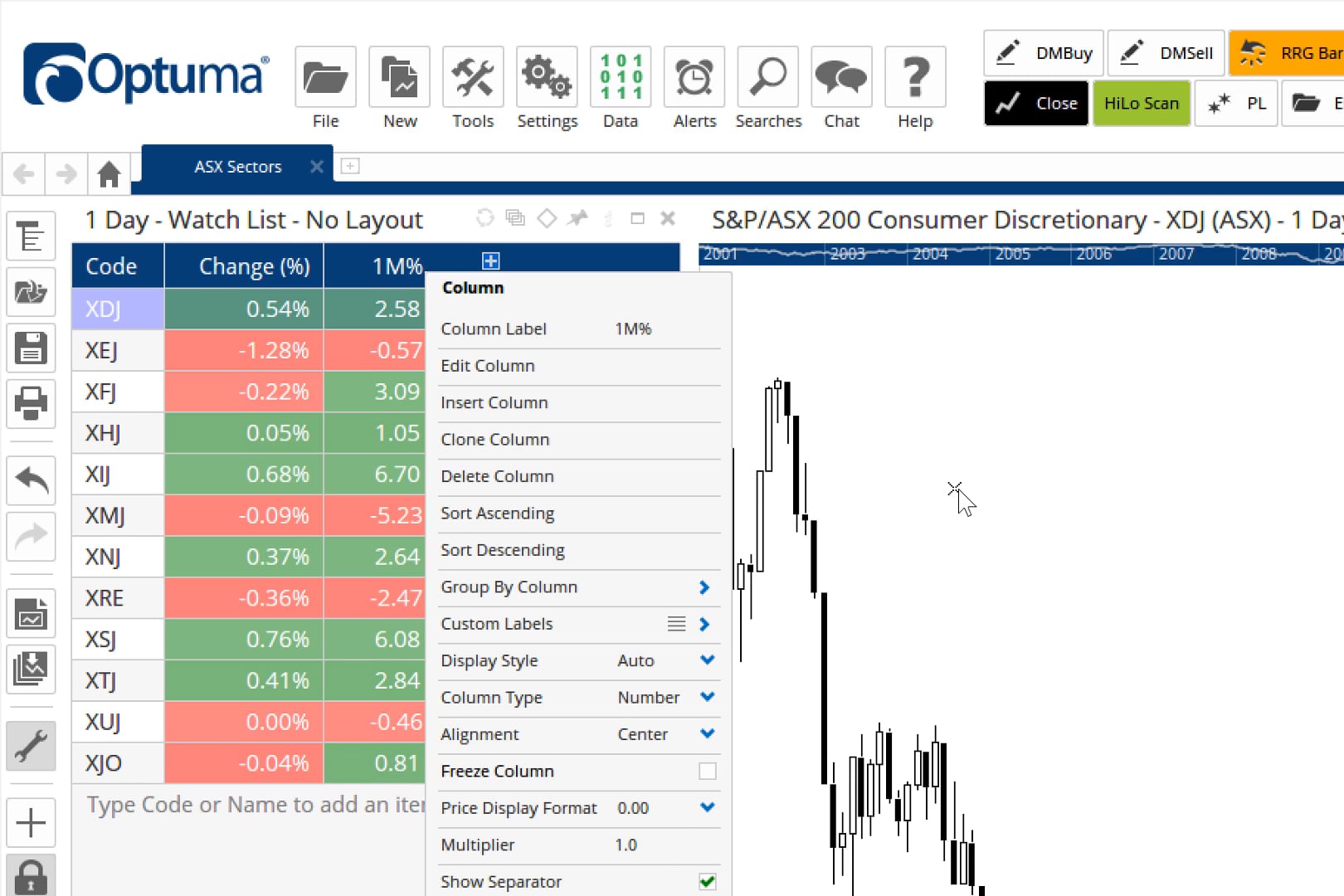Open the Help question mark icon
Screen dimensions: 1344x896
click(x=915, y=77)
